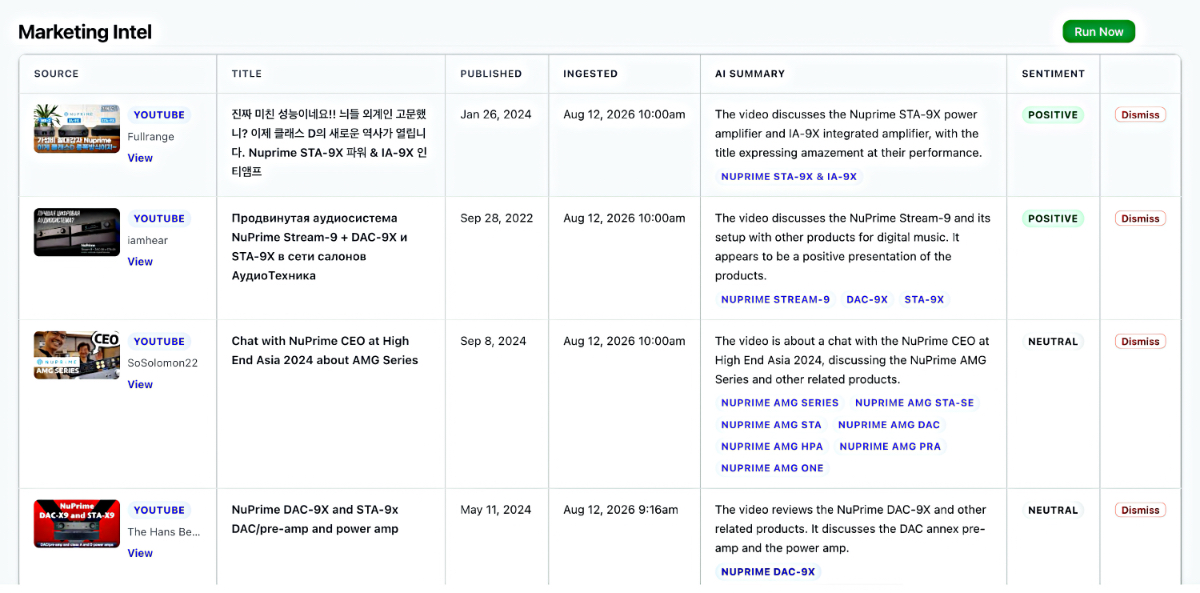
Task: Select the NUPRIME AMG DAC tag
Action: (x=889, y=425)
